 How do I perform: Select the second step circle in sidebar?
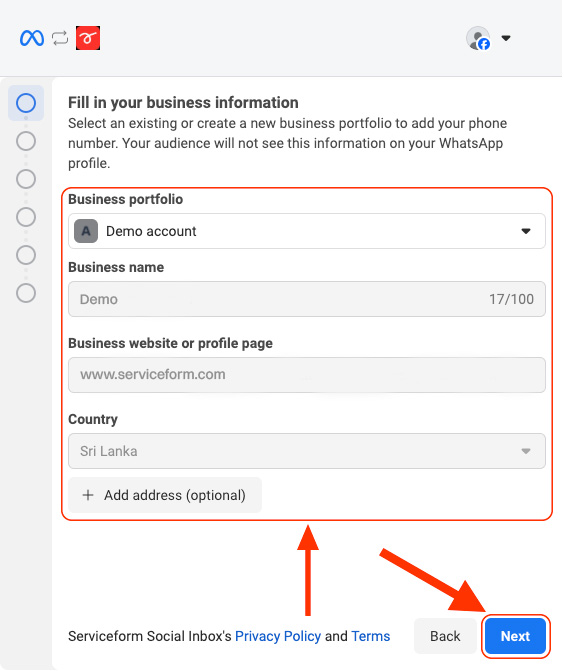[x=26, y=141]
